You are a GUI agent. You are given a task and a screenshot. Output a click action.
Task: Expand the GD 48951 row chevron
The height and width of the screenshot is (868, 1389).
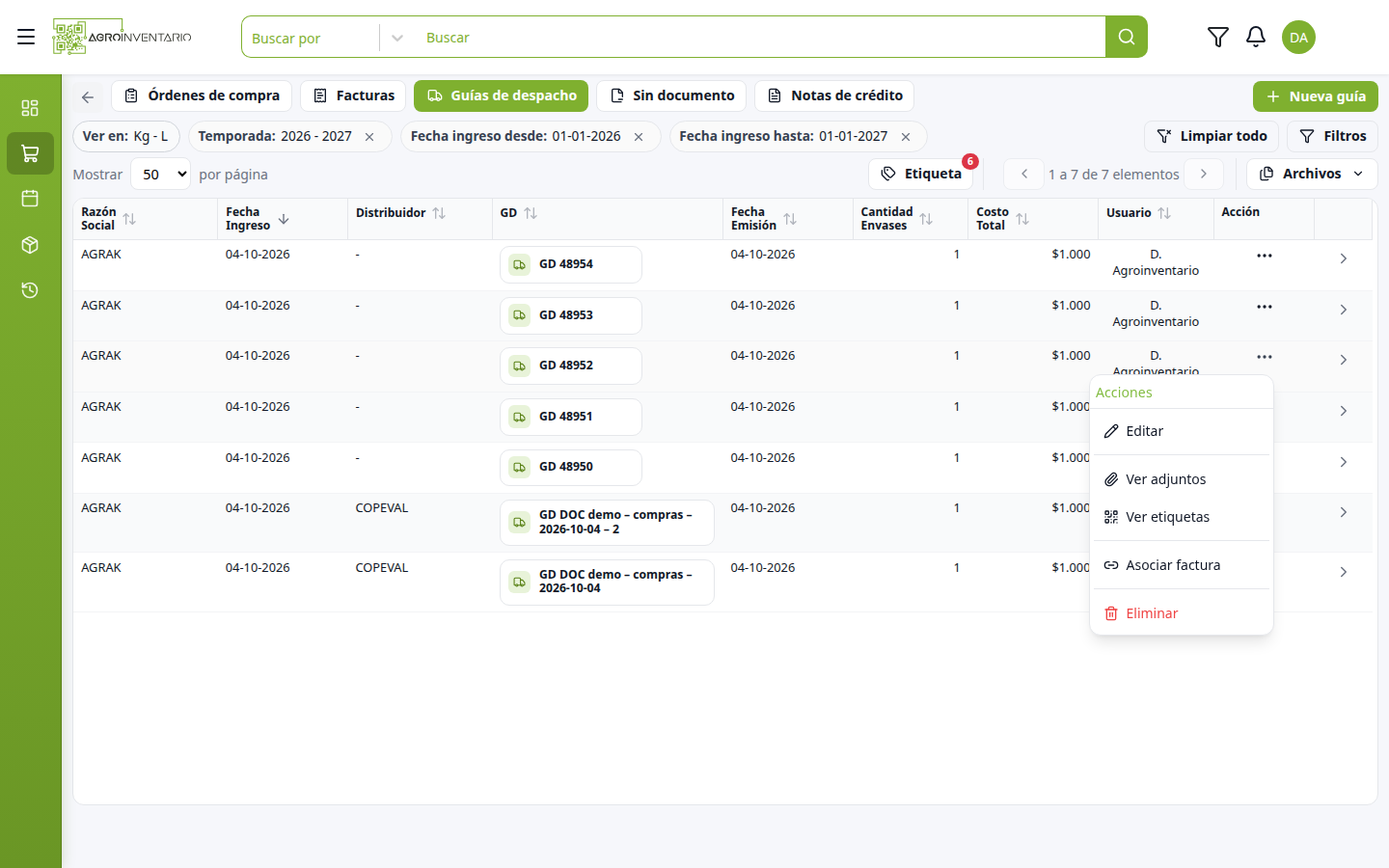tap(1343, 411)
